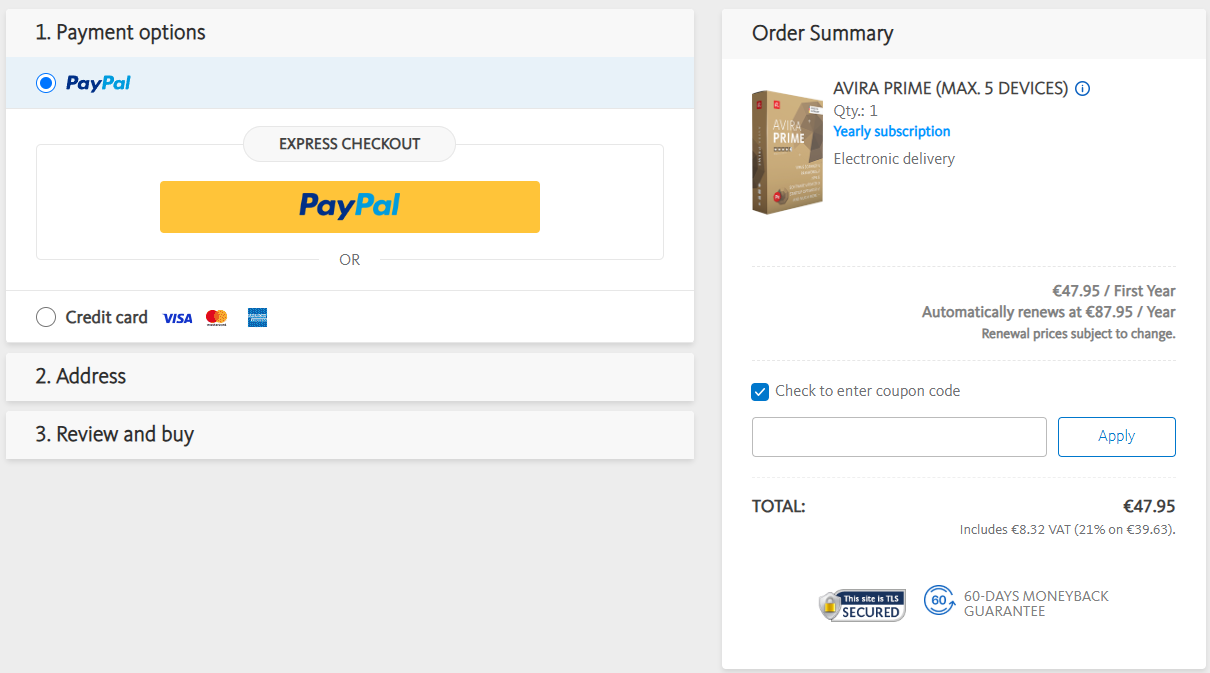1210x673 pixels.
Task: Click the Avira Prime product box image
Action: tap(787, 151)
